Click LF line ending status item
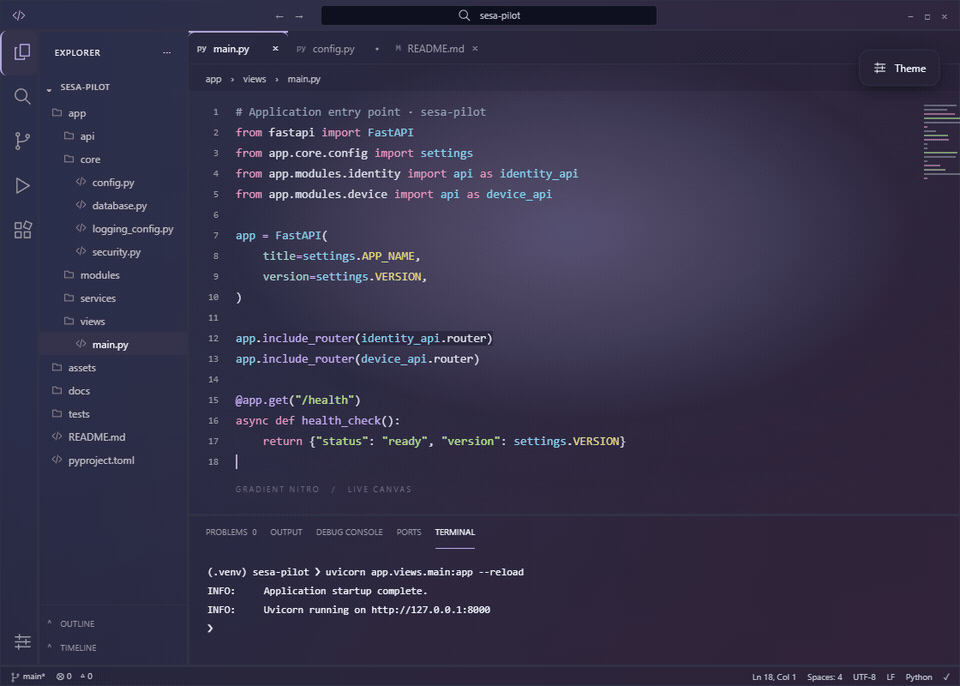This screenshot has width=960, height=686. (x=890, y=677)
